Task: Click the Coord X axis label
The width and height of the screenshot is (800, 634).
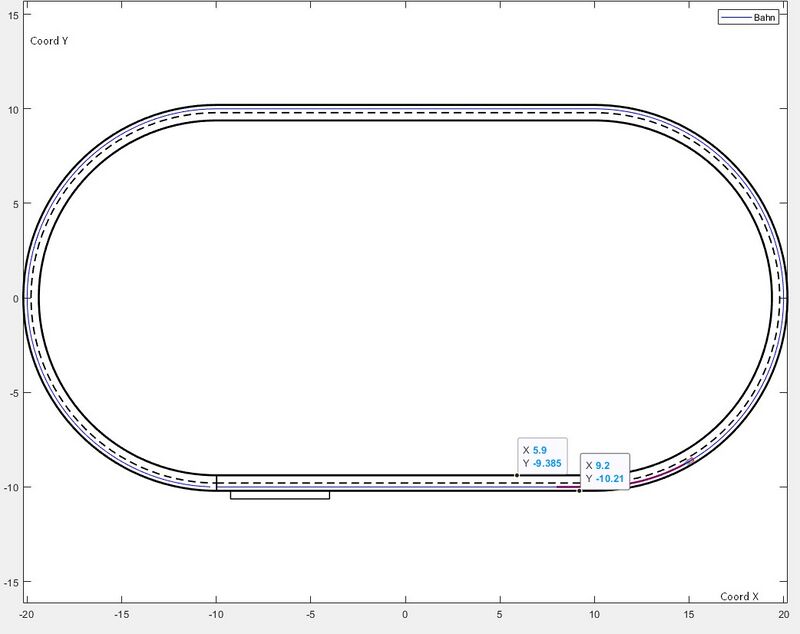Action: click(x=740, y=596)
